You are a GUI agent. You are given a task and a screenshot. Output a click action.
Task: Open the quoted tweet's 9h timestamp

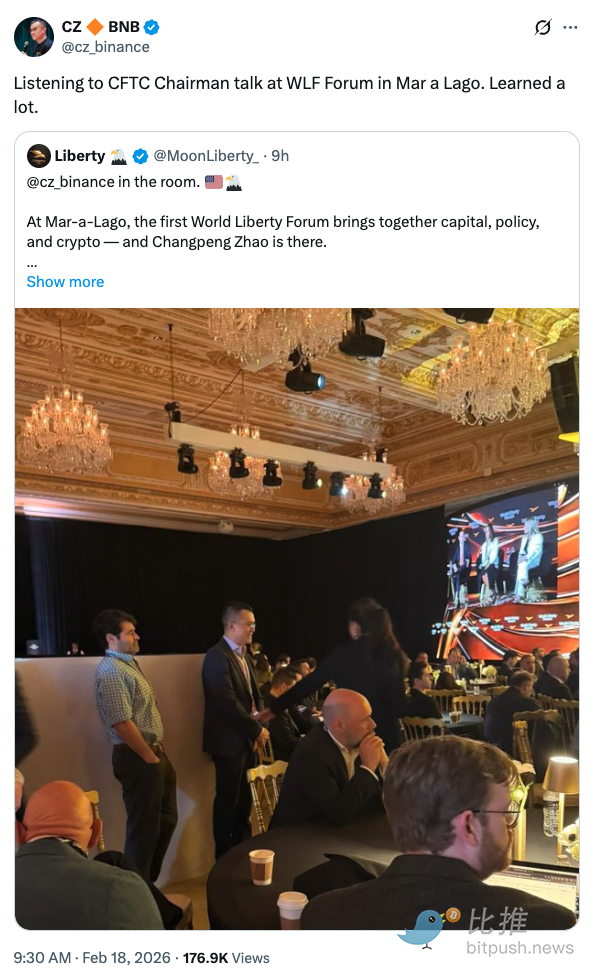[x=280, y=156]
